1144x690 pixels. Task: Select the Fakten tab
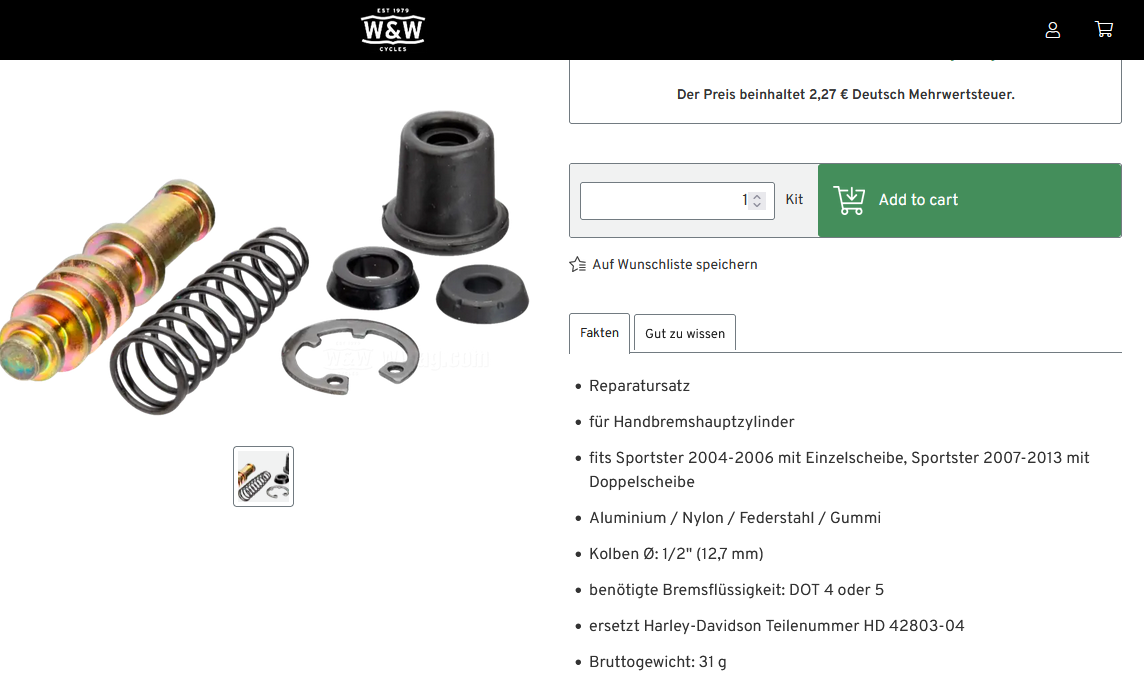click(x=599, y=333)
